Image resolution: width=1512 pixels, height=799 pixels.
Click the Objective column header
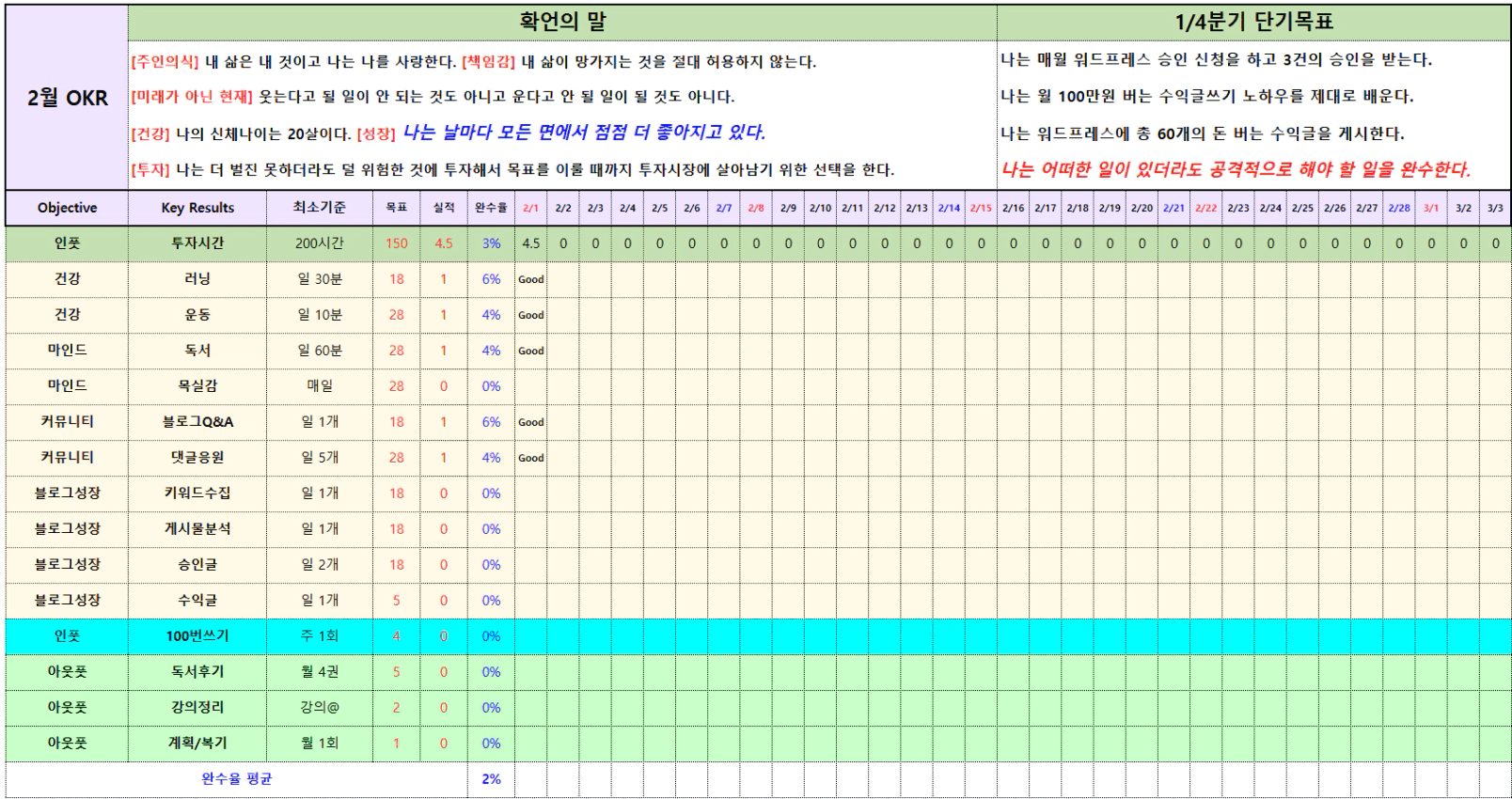tap(67, 208)
